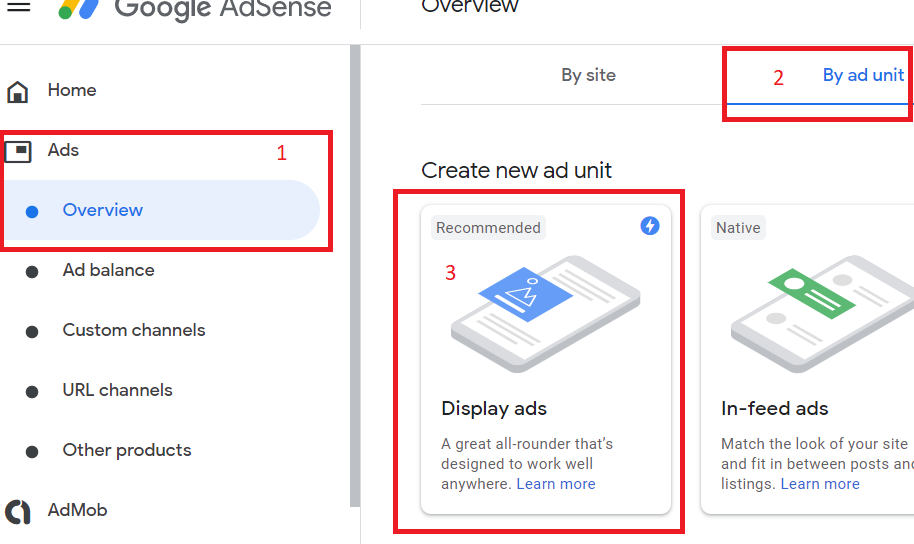Click the In-feed ads phone illustration
Image resolution: width=914 pixels, height=544 pixels.
coord(822,314)
